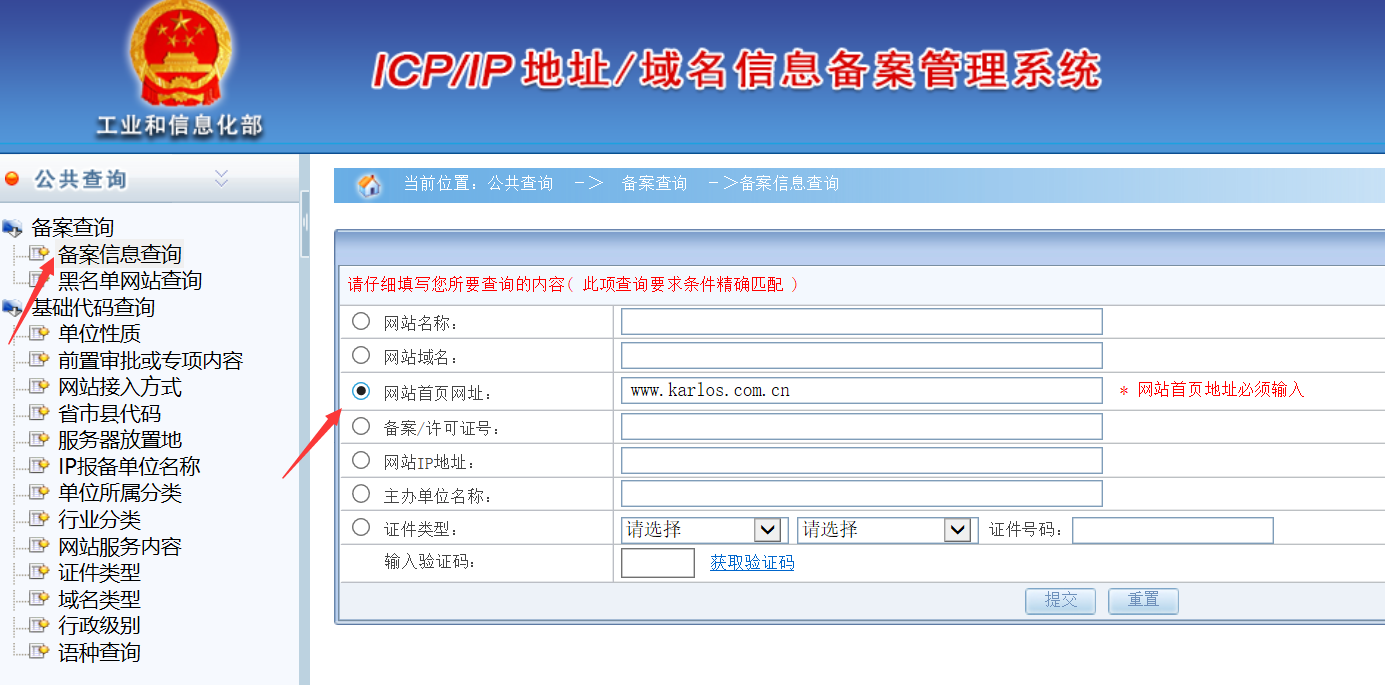Click the 获取验证码 link
This screenshot has width=1385, height=685.
[752, 563]
